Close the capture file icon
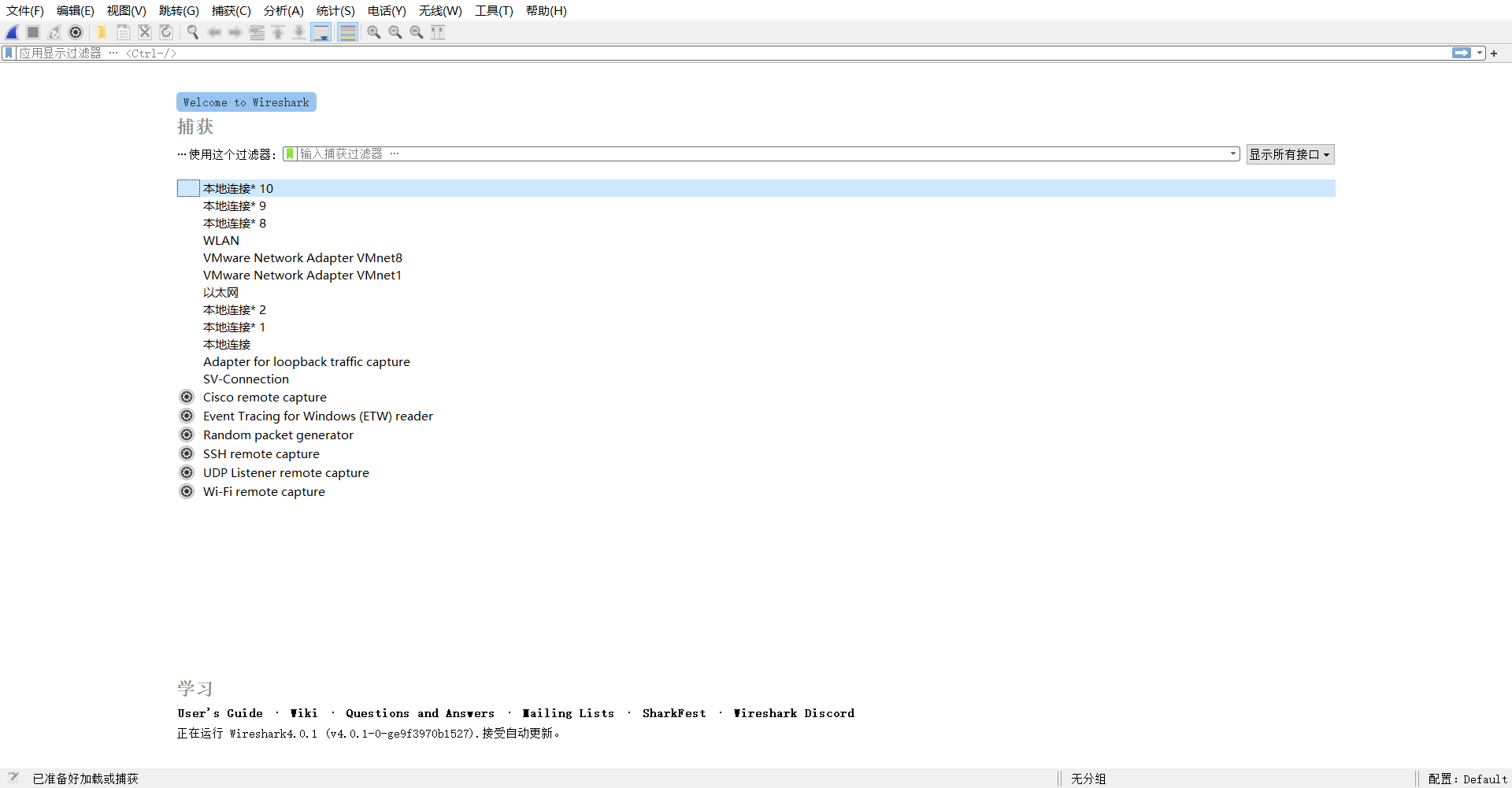This screenshot has height=788, width=1512. pos(145,32)
